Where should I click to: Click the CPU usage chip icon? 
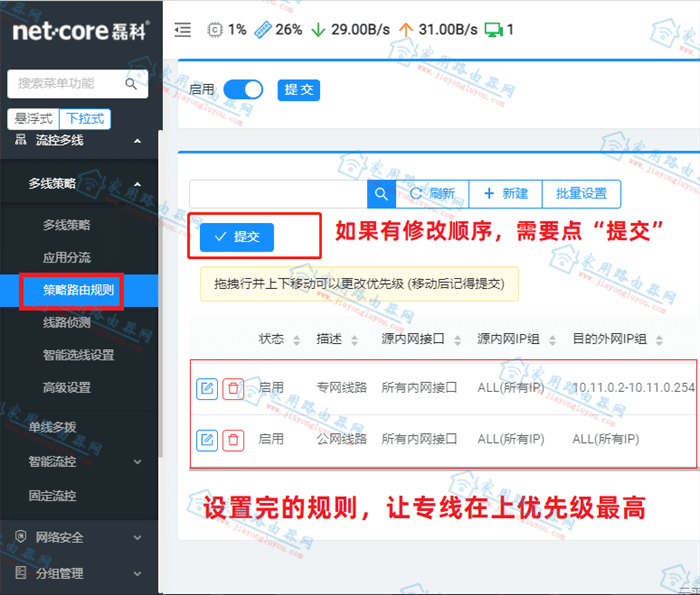click(x=215, y=30)
